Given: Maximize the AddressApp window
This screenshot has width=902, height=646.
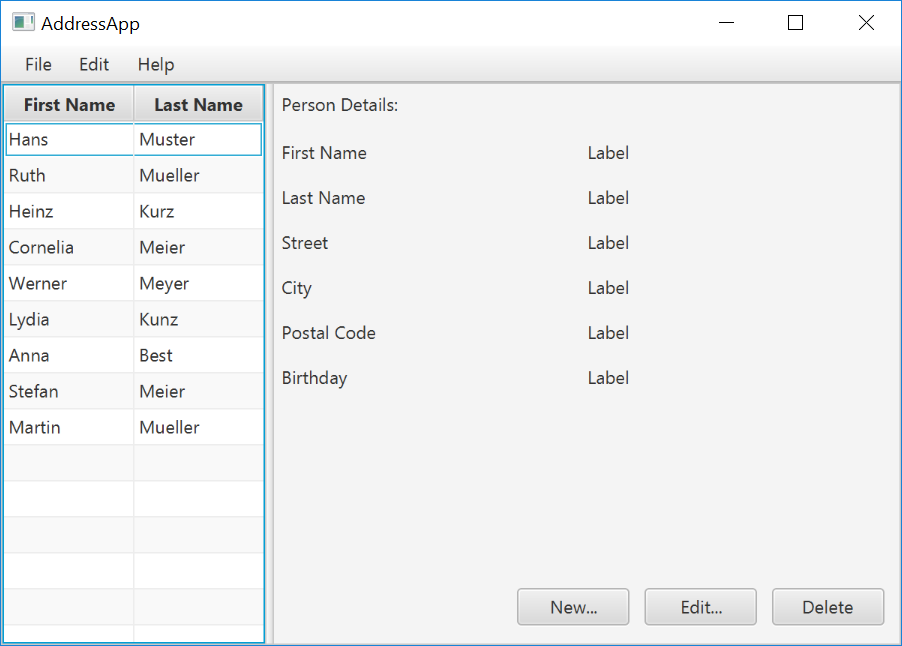Looking at the screenshot, I should click(796, 23).
